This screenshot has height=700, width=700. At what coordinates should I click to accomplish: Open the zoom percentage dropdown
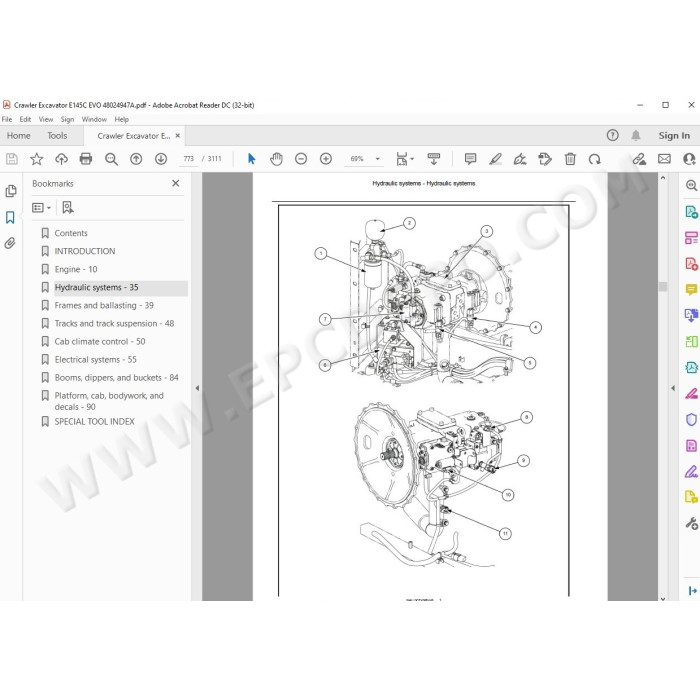(378, 159)
